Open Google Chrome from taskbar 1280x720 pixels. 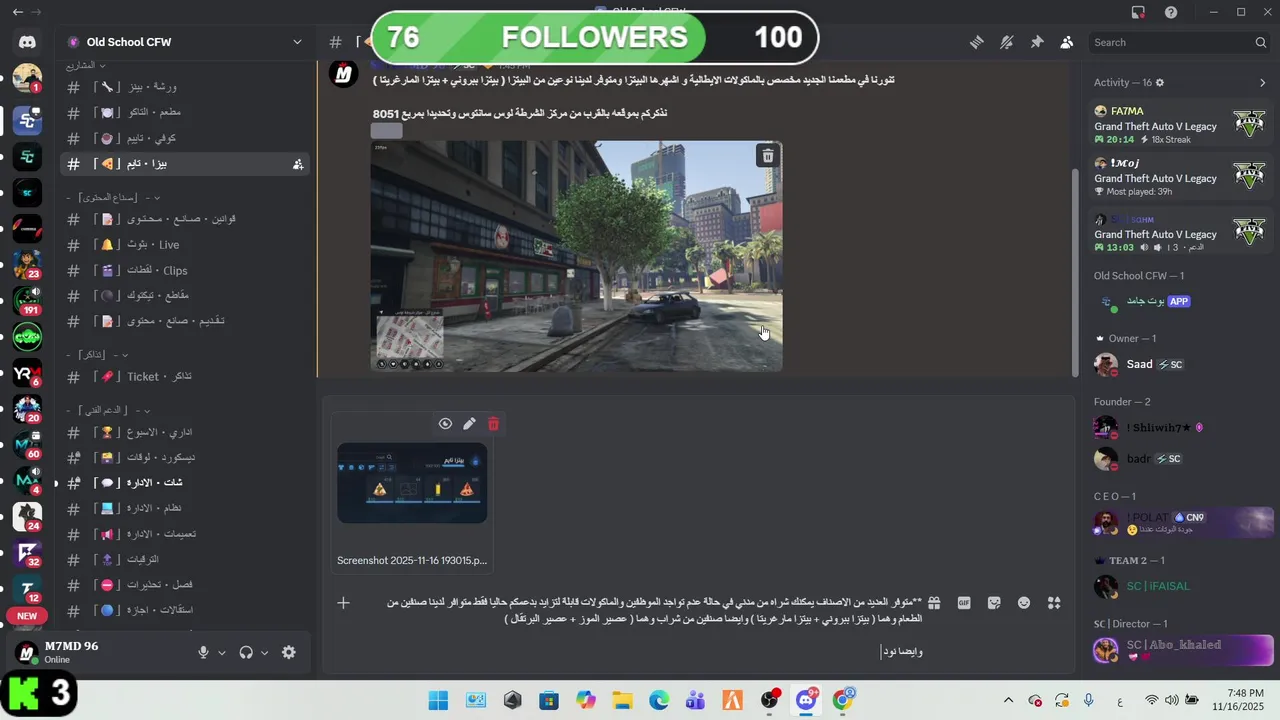click(x=843, y=700)
